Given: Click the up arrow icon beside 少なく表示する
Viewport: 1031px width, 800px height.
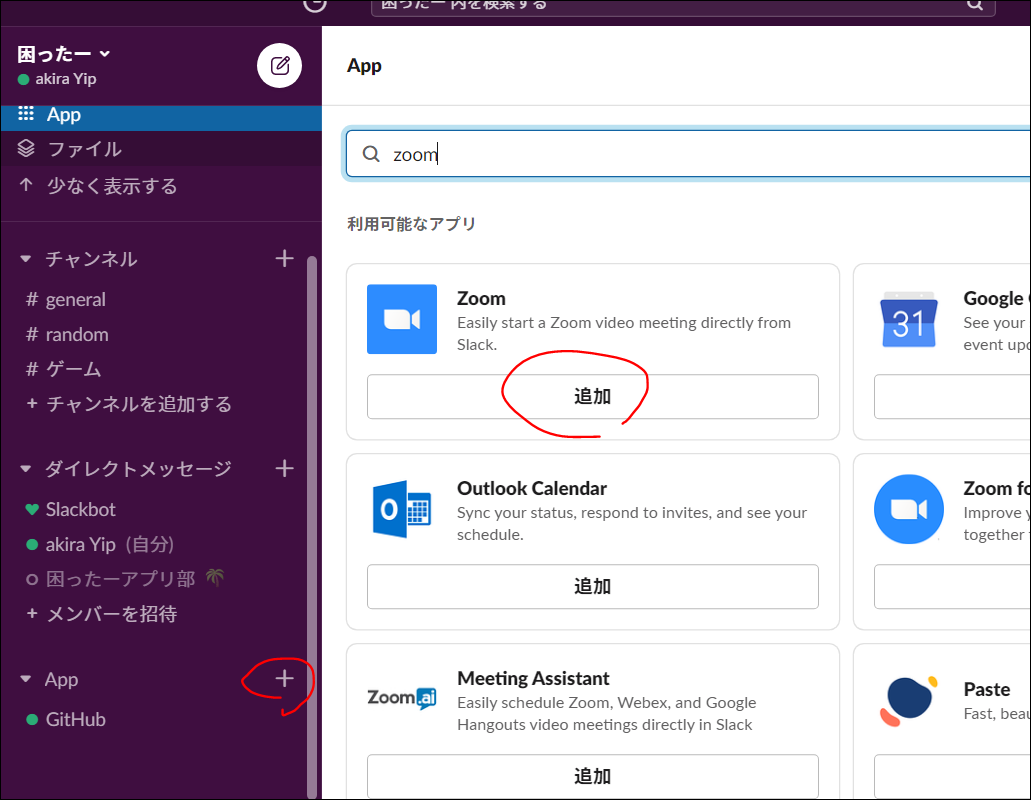Looking at the screenshot, I should pos(26,185).
